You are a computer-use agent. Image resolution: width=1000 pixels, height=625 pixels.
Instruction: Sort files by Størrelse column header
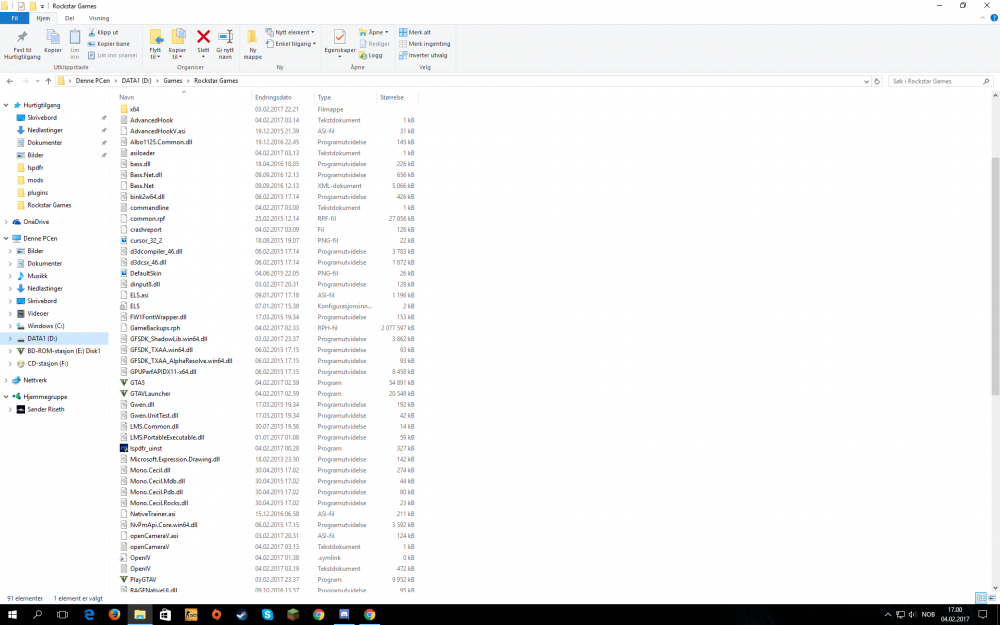pos(392,98)
